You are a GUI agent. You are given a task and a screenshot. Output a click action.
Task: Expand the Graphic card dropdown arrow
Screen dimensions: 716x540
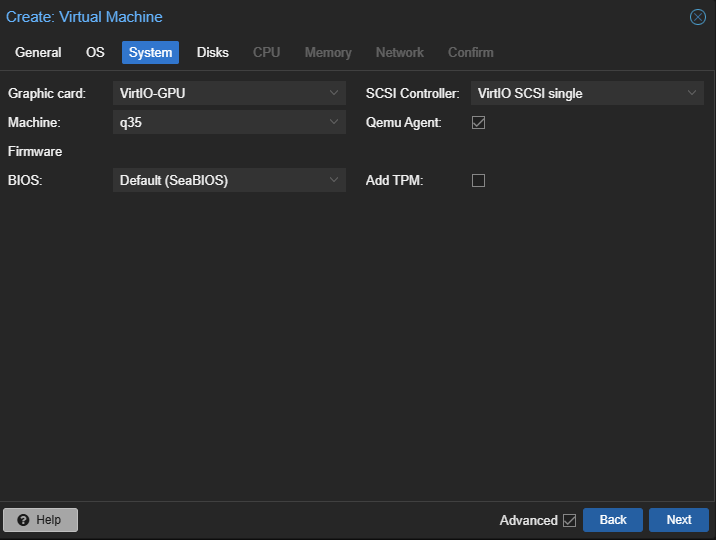coord(334,93)
